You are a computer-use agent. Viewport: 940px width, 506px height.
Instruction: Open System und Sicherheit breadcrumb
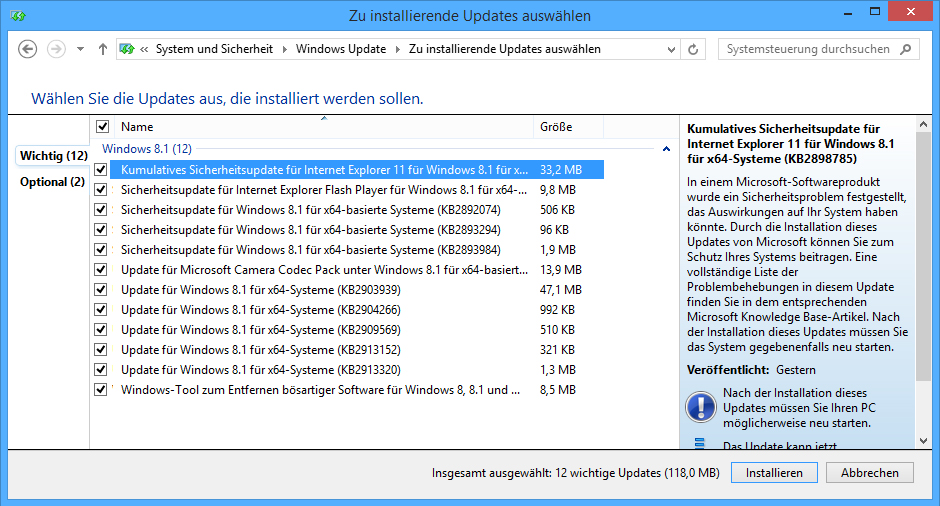tap(214, 49)
